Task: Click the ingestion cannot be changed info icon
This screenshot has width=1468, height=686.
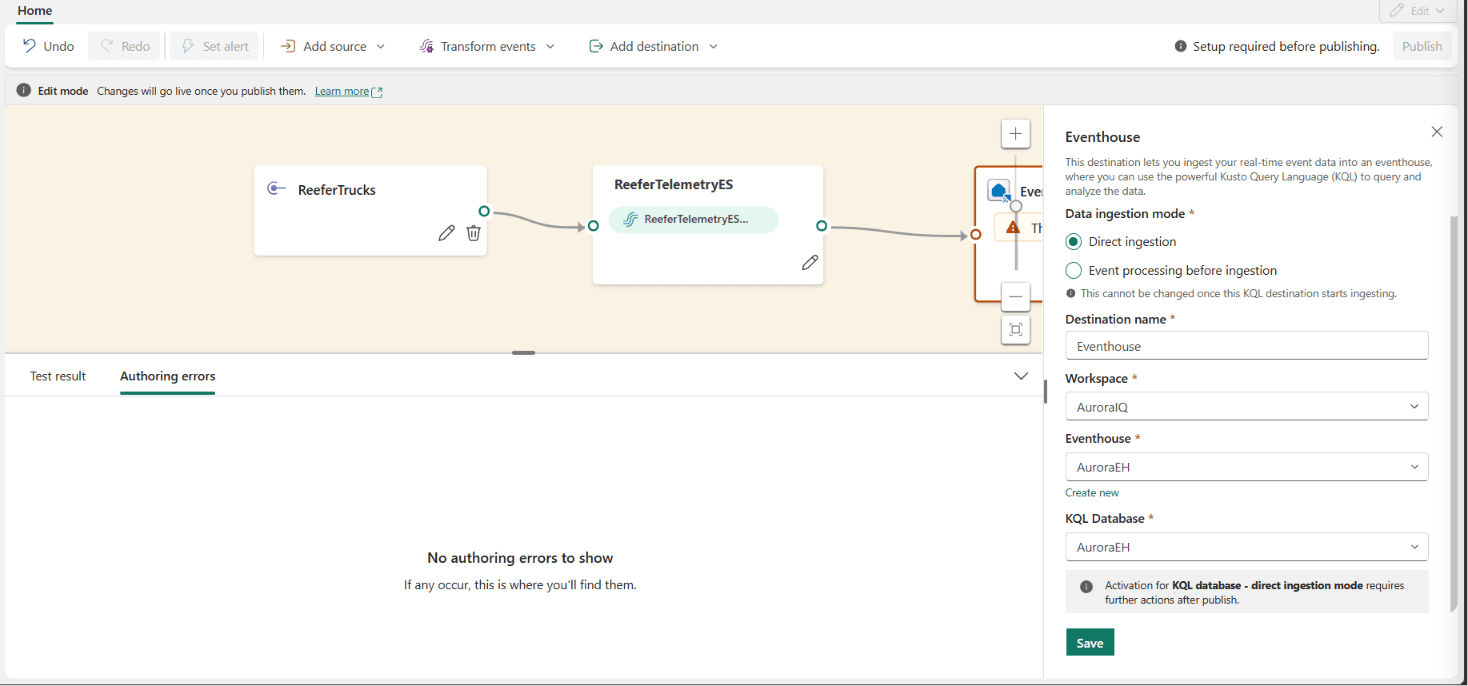Action: 1071,293
